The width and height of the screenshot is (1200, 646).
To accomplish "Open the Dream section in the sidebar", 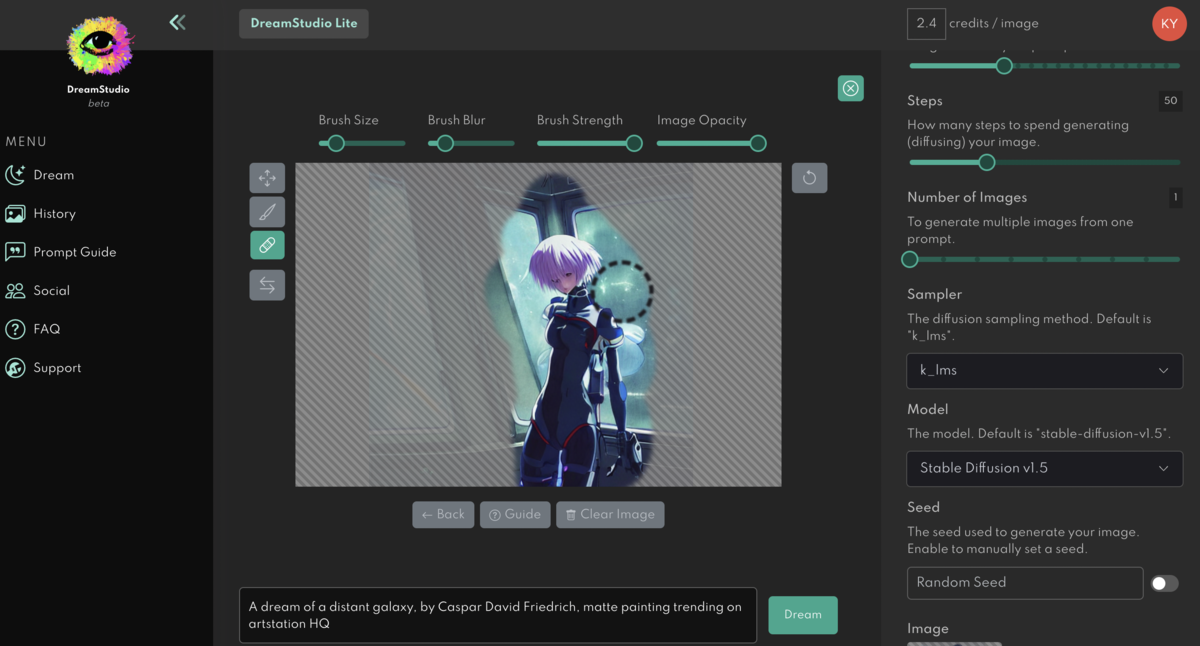I will (x=52, y=175).
